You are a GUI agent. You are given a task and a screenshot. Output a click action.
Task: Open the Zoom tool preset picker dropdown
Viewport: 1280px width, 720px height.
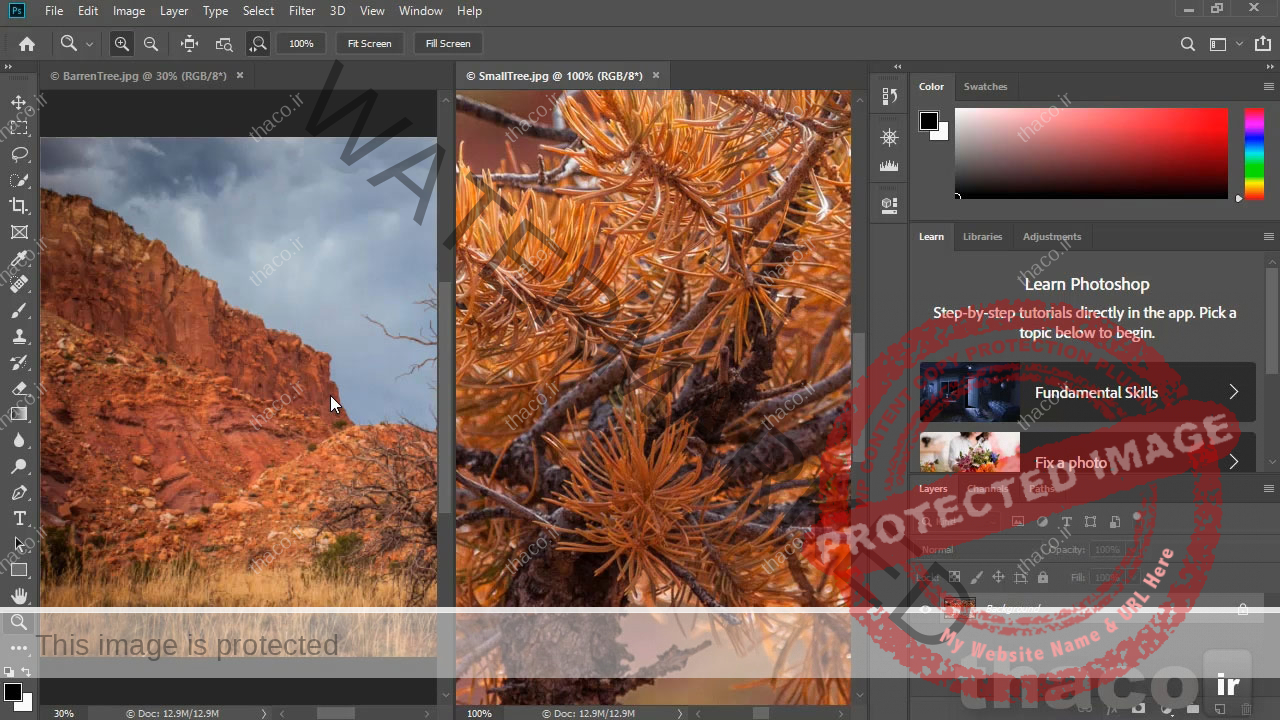89,44
